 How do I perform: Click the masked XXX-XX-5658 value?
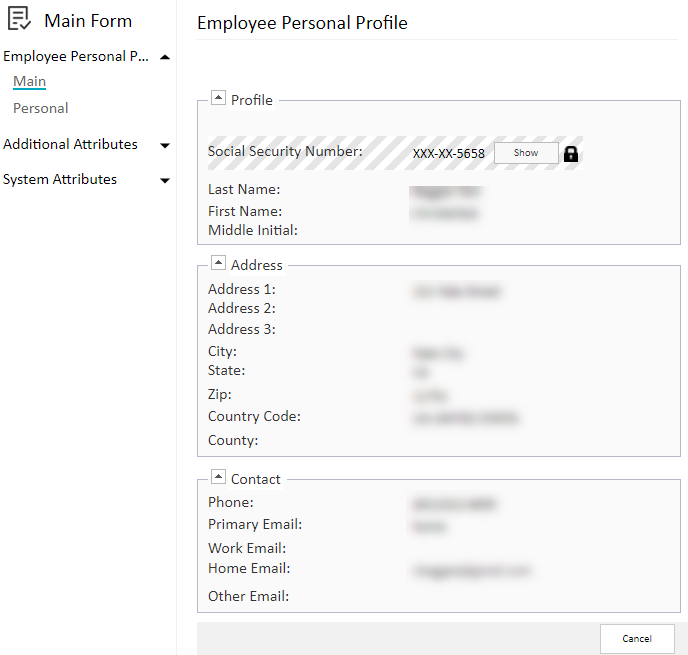[448, 153]
